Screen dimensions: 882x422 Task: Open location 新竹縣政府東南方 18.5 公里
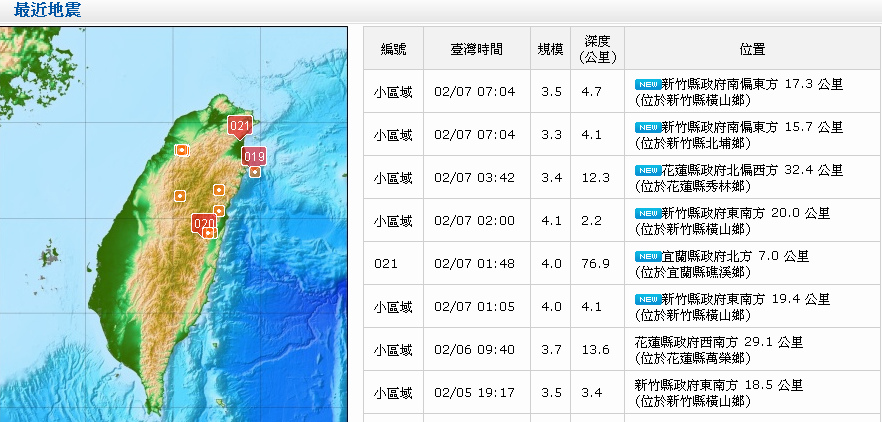pyautogui.click(x=719, y=385)
